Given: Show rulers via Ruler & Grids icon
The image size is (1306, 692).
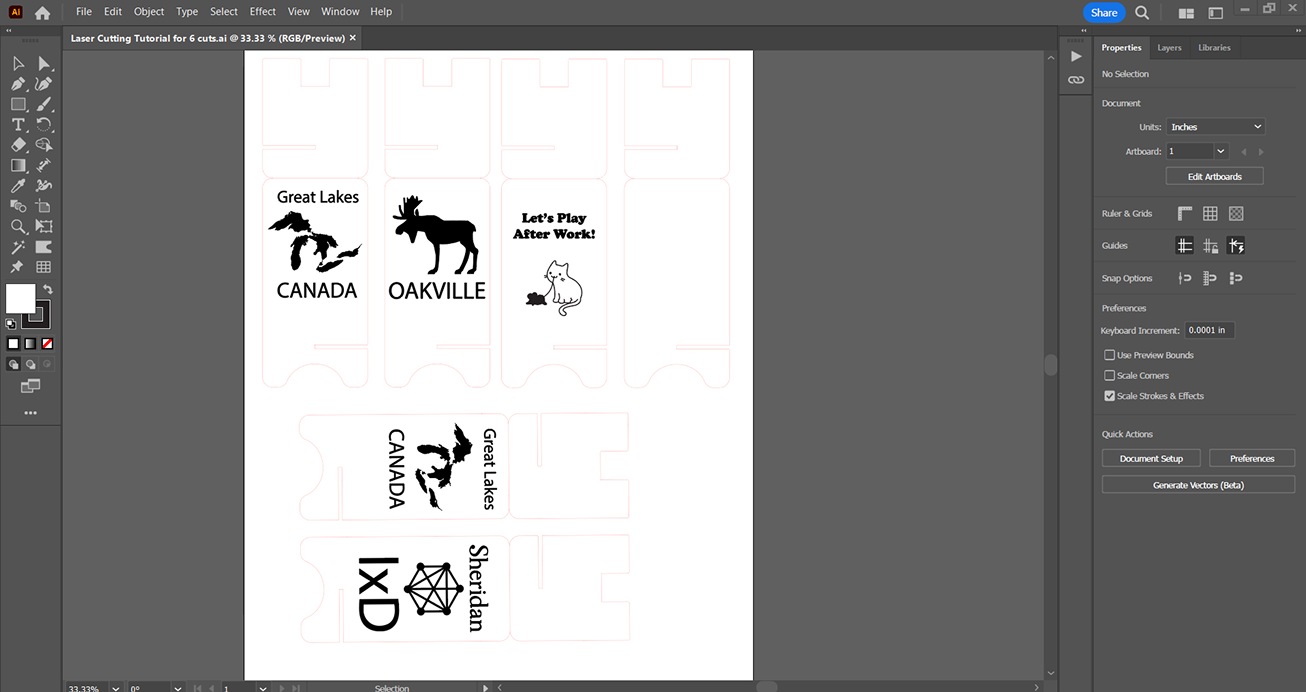Looking at the screenshot, I should (1185, 214).
